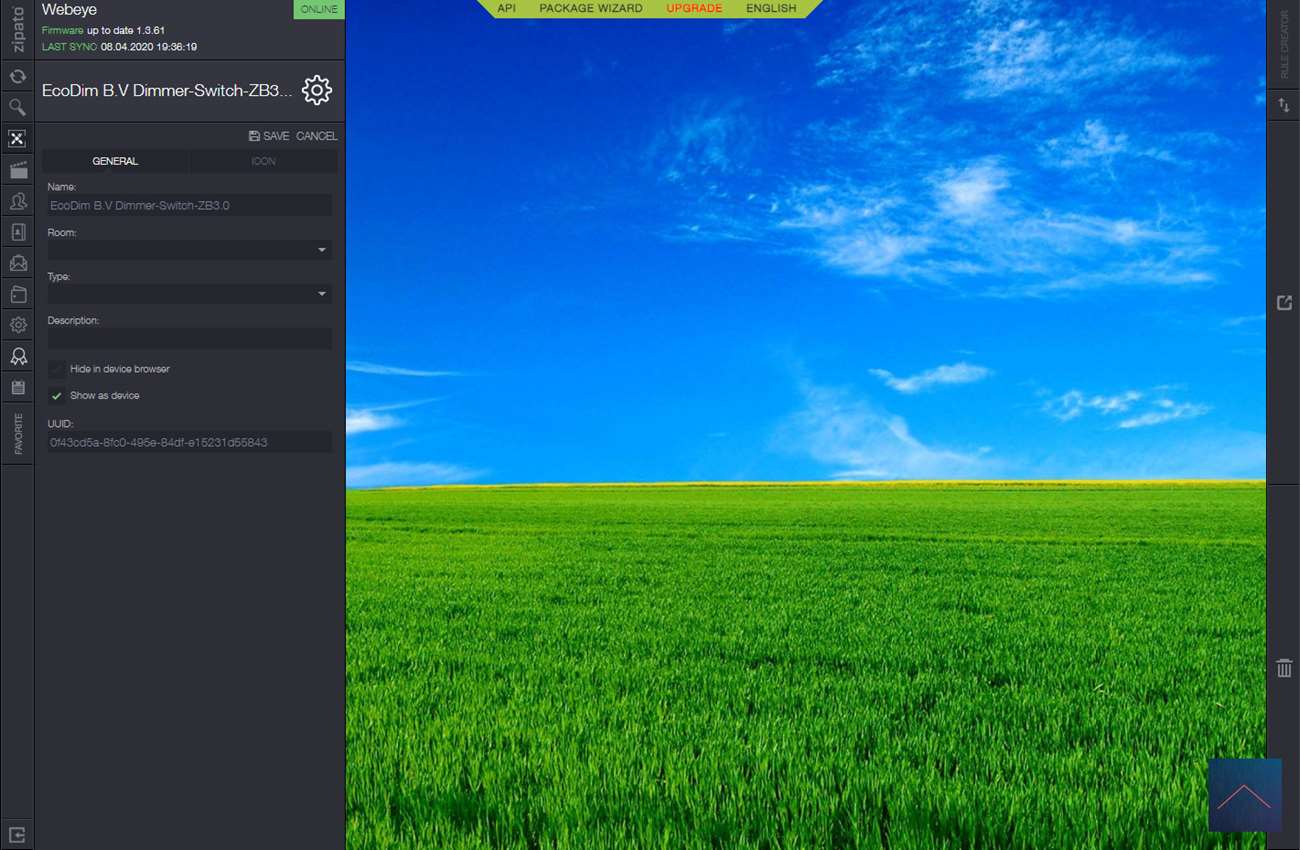Enable Hide in device browser checkbox
1300x850 pixels.
click(57, 369)
